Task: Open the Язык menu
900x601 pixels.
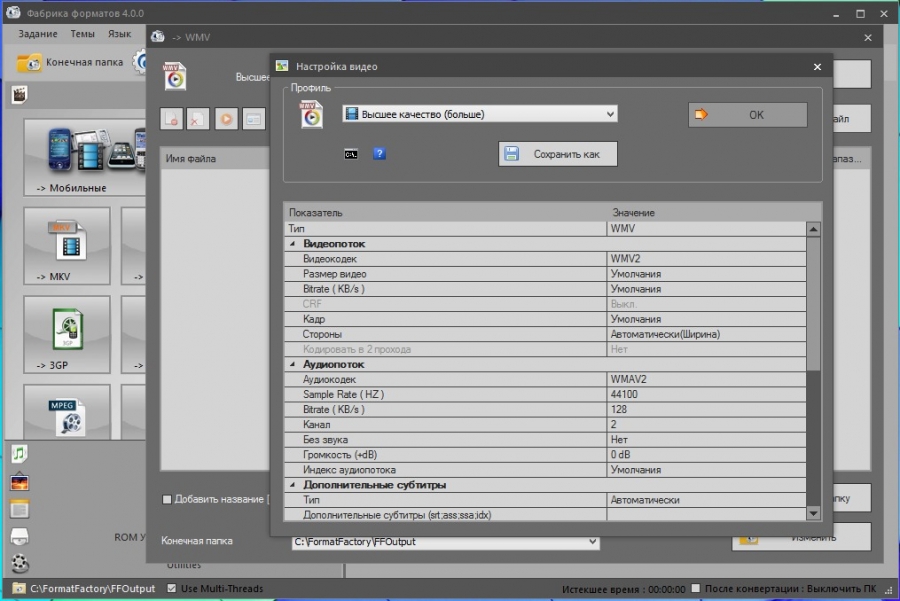Action: coord(119,34)
